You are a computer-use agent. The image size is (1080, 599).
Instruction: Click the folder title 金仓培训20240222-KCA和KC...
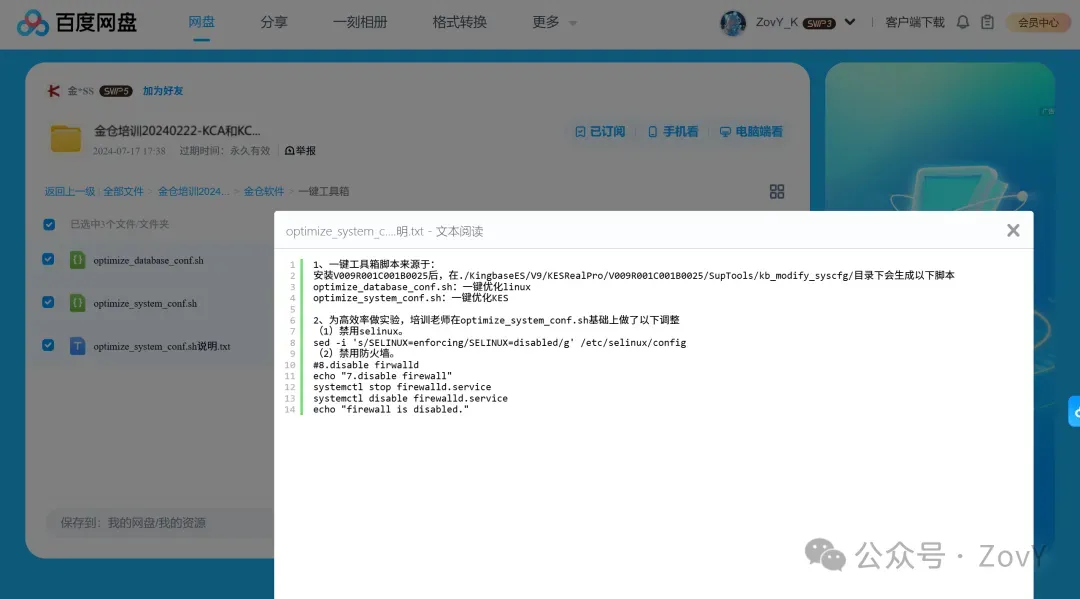[x=177, y=131]
